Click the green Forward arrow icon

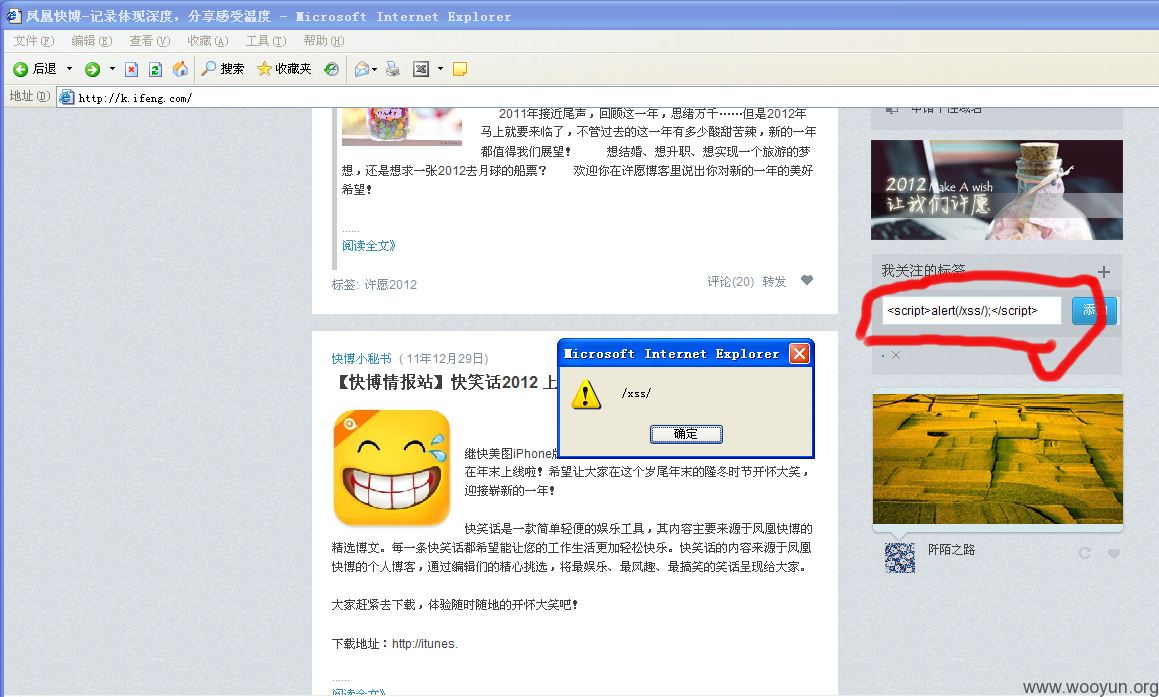92,69
